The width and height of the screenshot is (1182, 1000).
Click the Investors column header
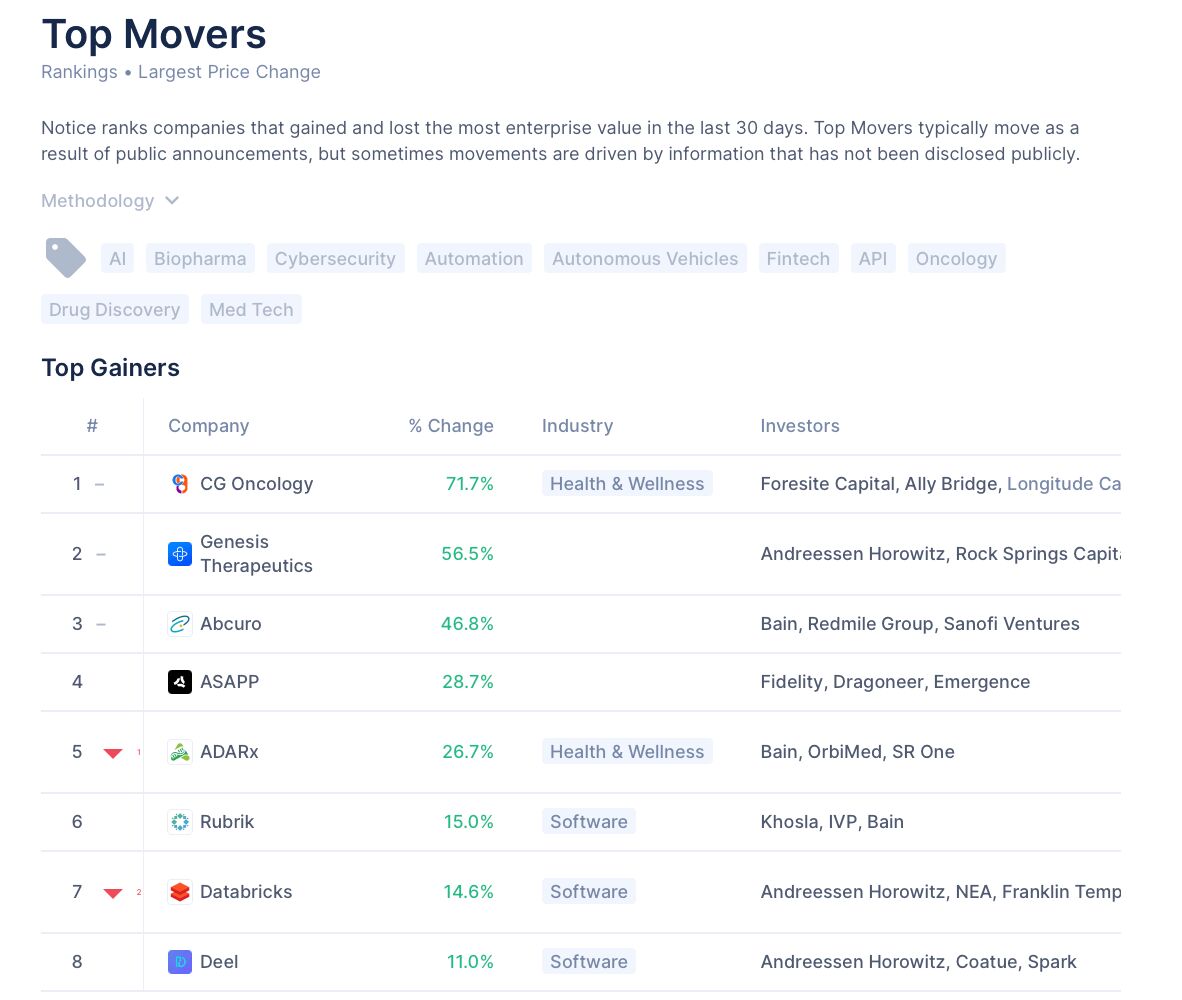[800, 426]
